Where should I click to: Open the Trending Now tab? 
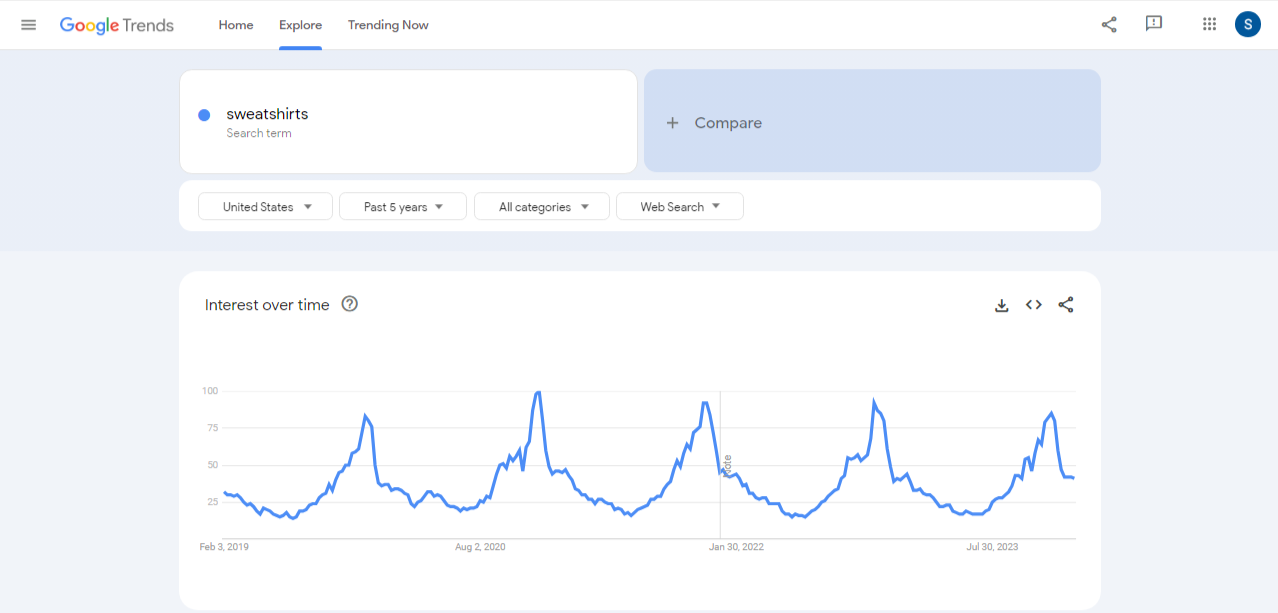pyautogui.click(x=388, y=24)
